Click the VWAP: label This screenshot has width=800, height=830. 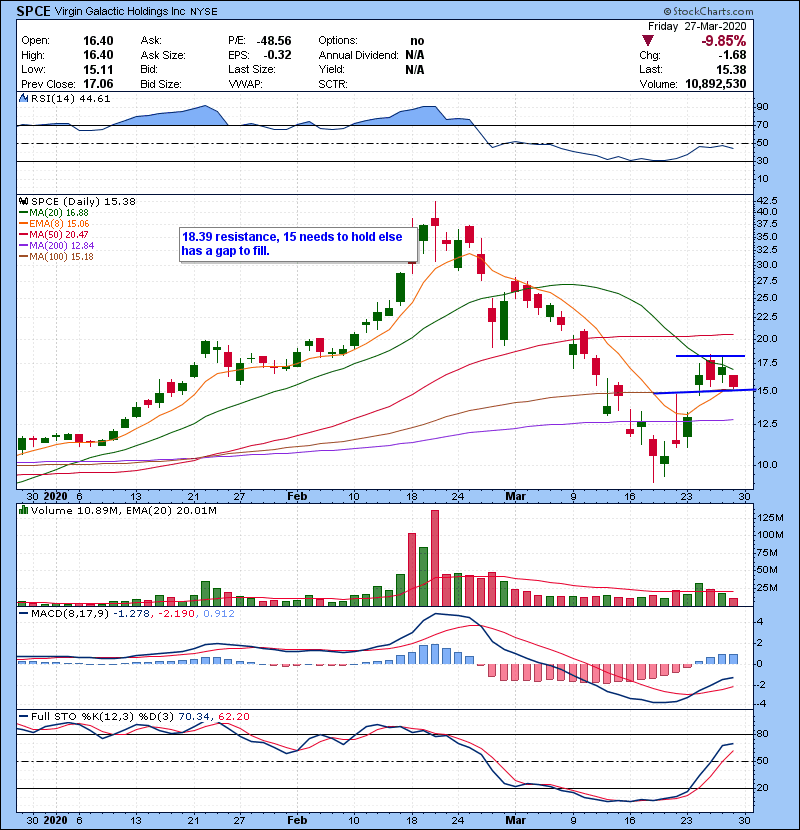pyautogui.click(x=245, y=84)
